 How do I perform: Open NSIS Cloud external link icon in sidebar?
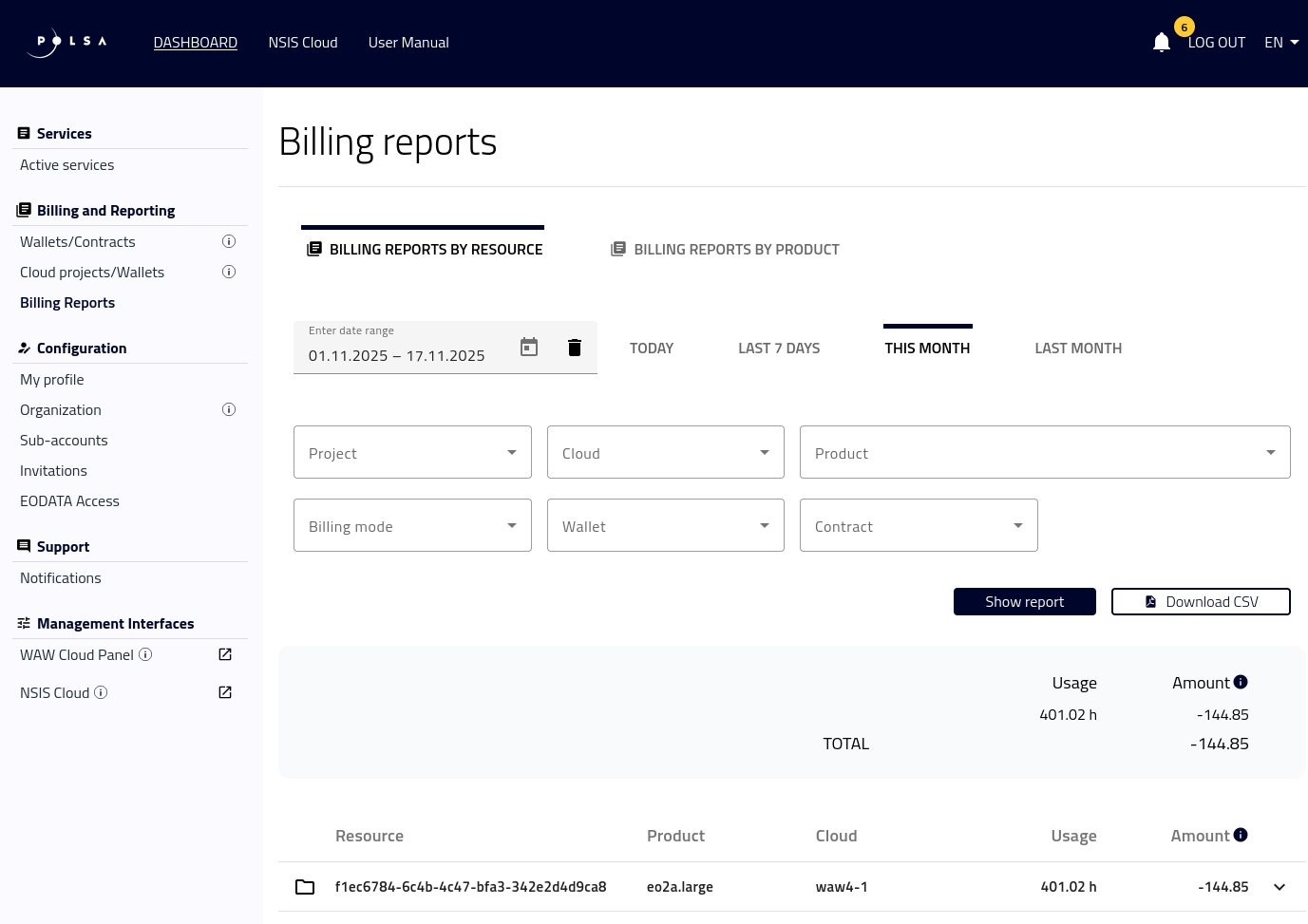(225, 692)
